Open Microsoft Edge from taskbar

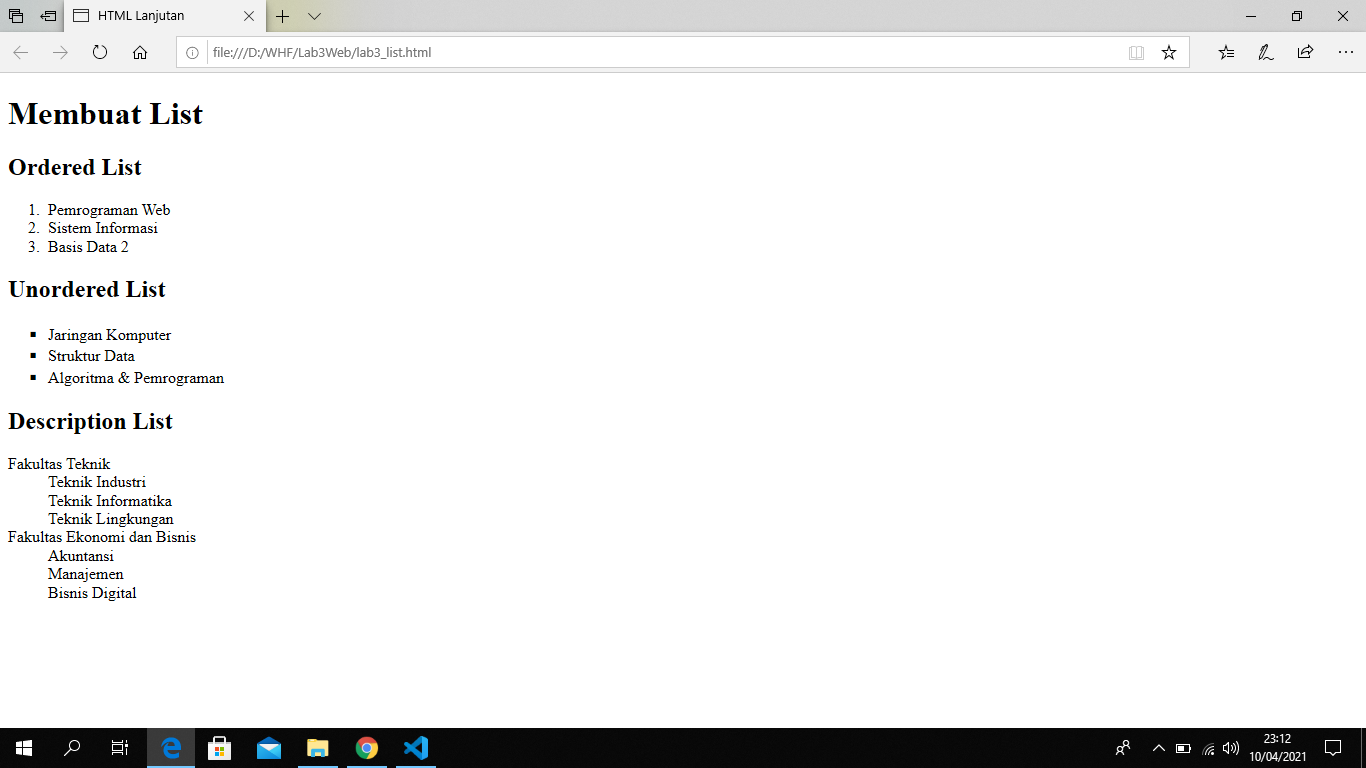[x=171, y=748]
